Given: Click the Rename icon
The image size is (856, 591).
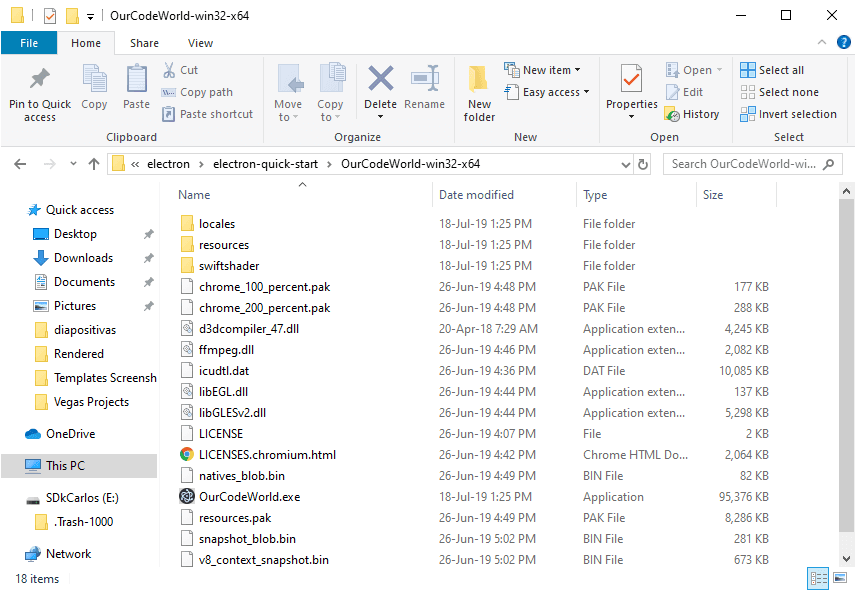Looking at the screenshot, I should [425, 78].
